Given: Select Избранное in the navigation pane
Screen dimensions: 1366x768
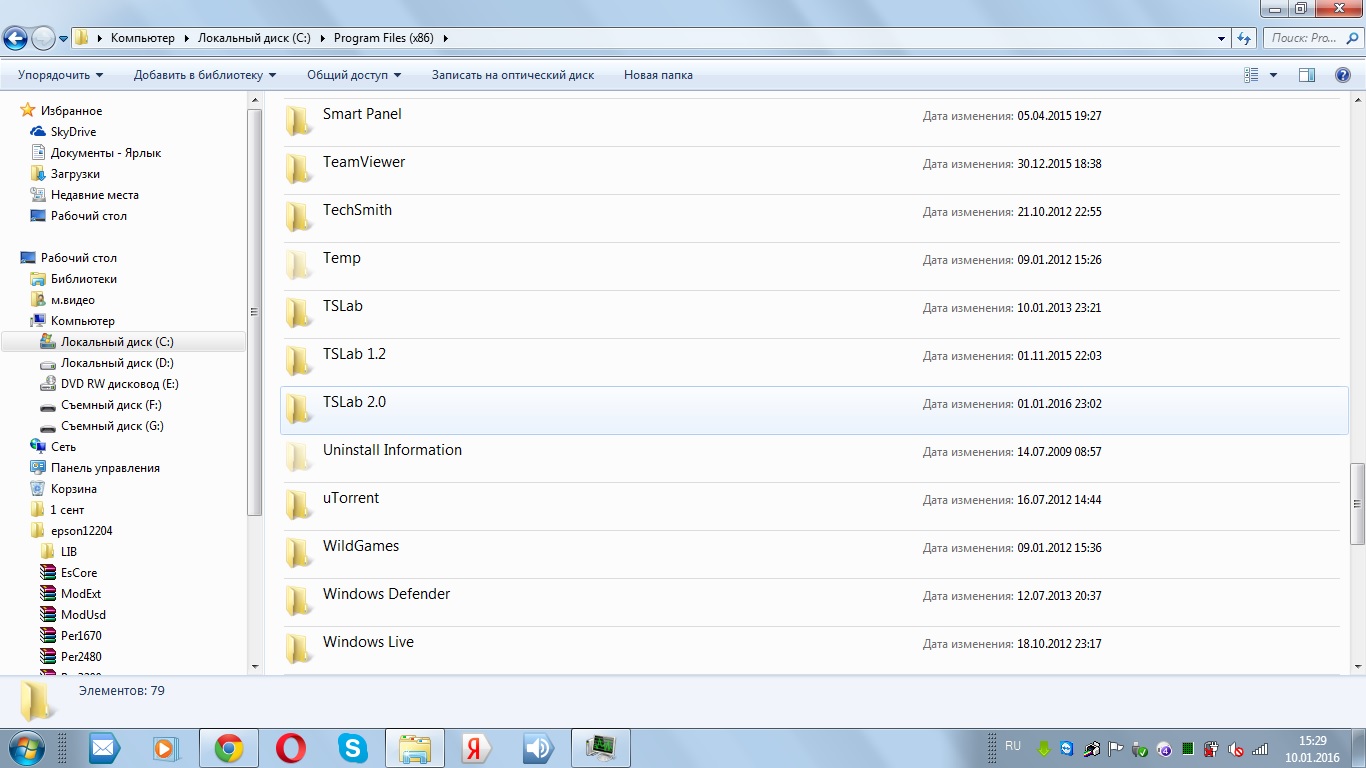Looking at the screenshot, I should pos(71,111).
